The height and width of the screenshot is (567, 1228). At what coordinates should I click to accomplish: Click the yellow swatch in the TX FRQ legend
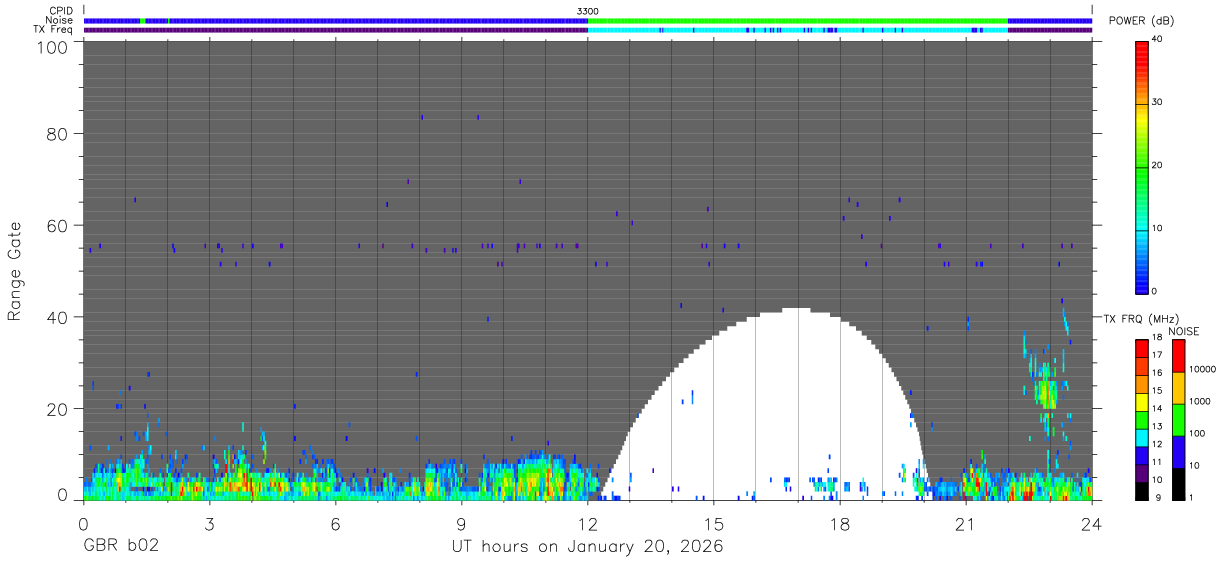pyautogui.click(x=1141, y=402)
